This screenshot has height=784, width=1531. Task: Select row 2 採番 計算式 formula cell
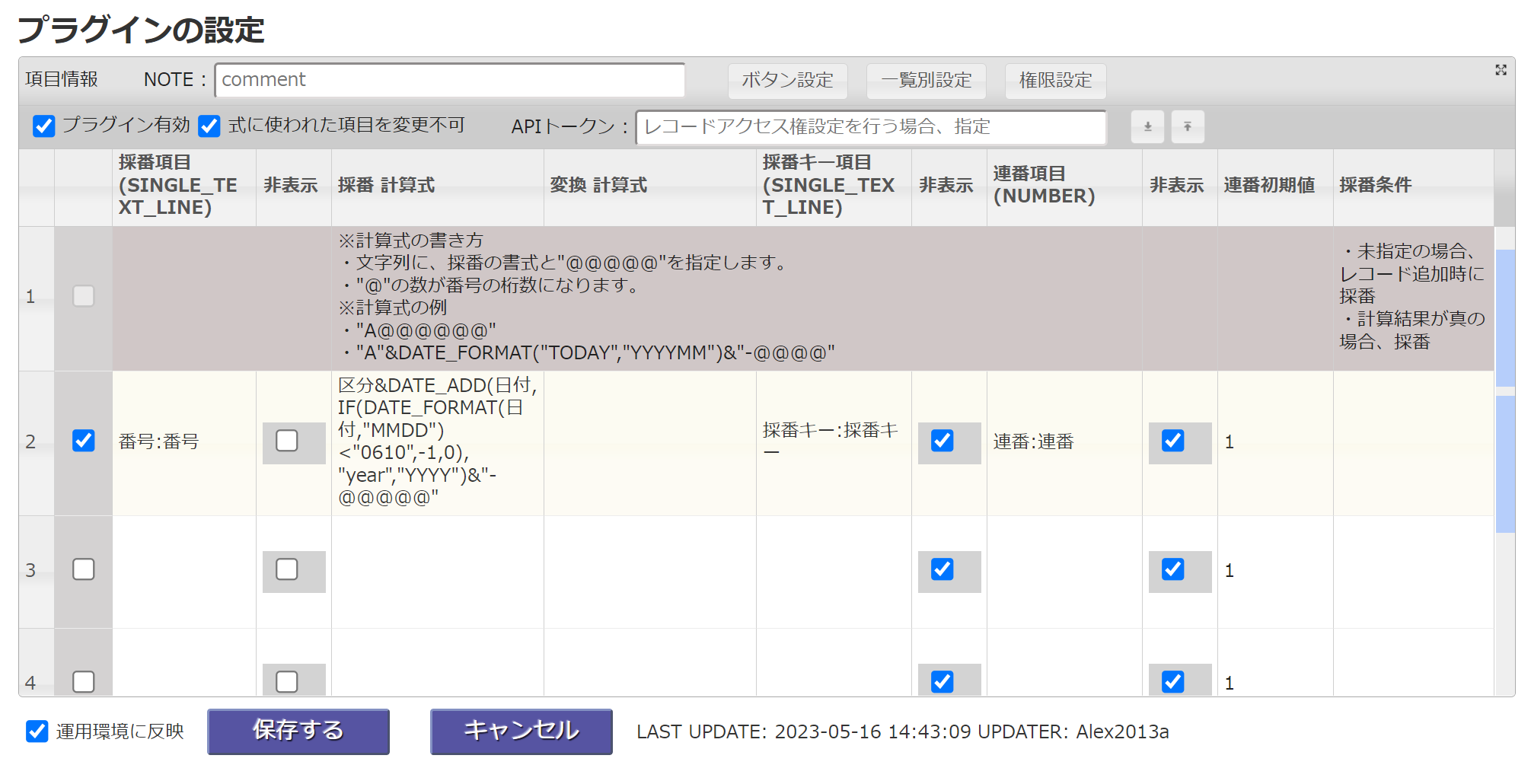(438, 442)
